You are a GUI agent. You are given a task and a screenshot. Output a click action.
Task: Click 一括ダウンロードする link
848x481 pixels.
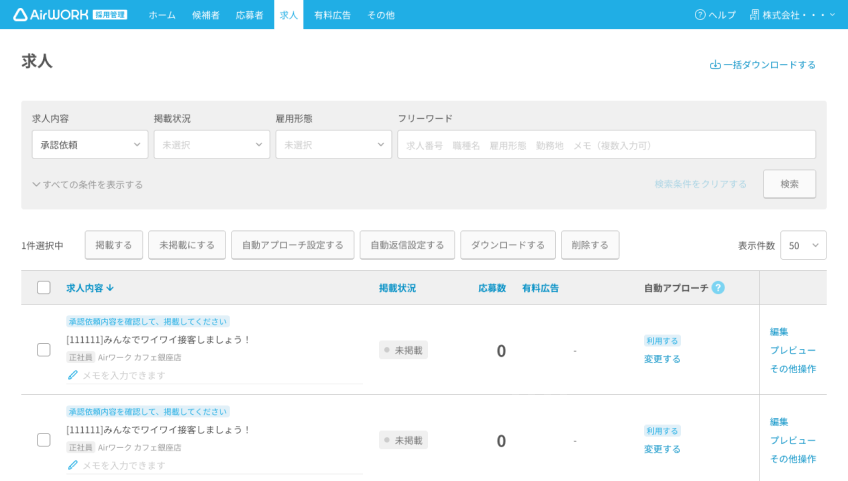(763, 64)
